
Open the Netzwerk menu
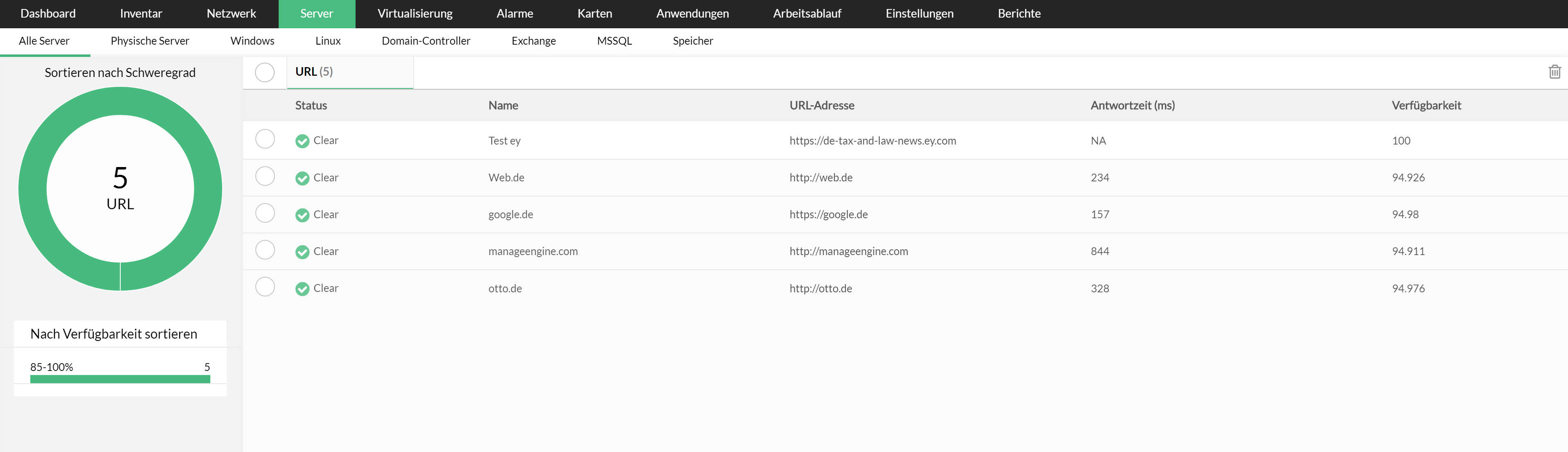coord(231,14)
